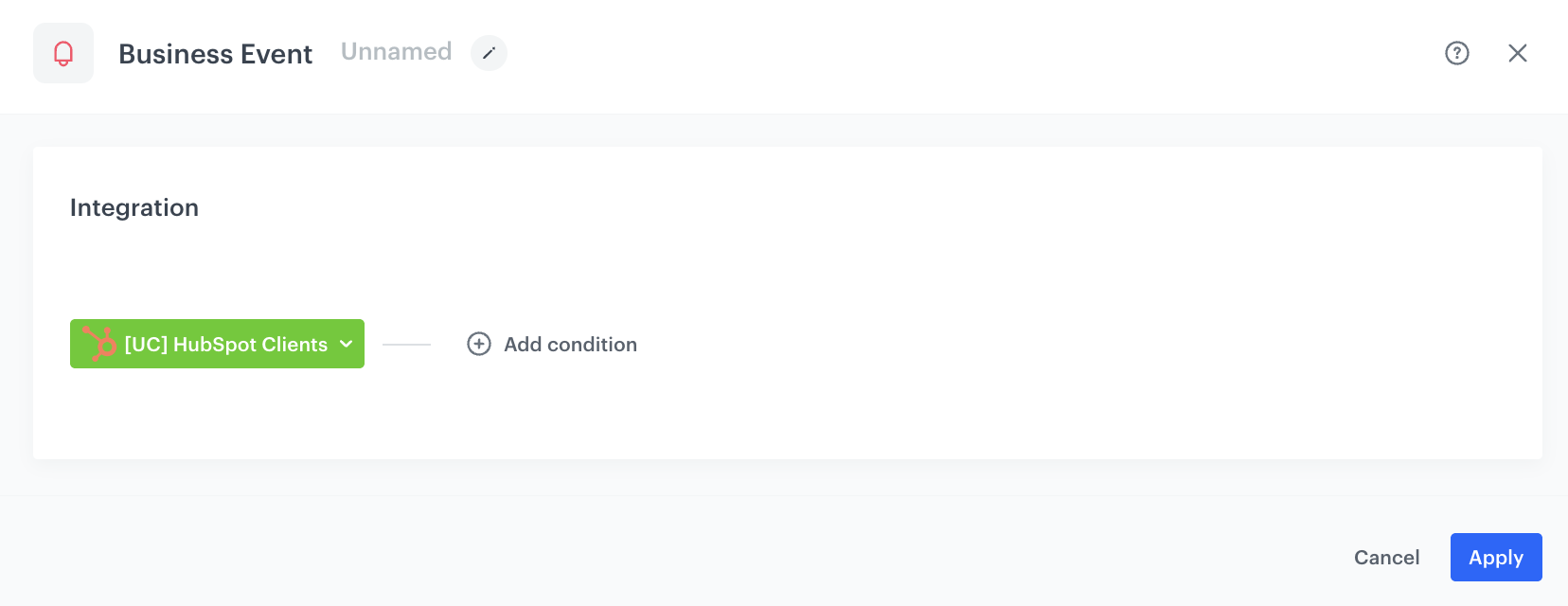Screen dimensions: 1568x606
Task: Select the [UC] HubSpot Clients integration badge
Action: coord(217,344)
